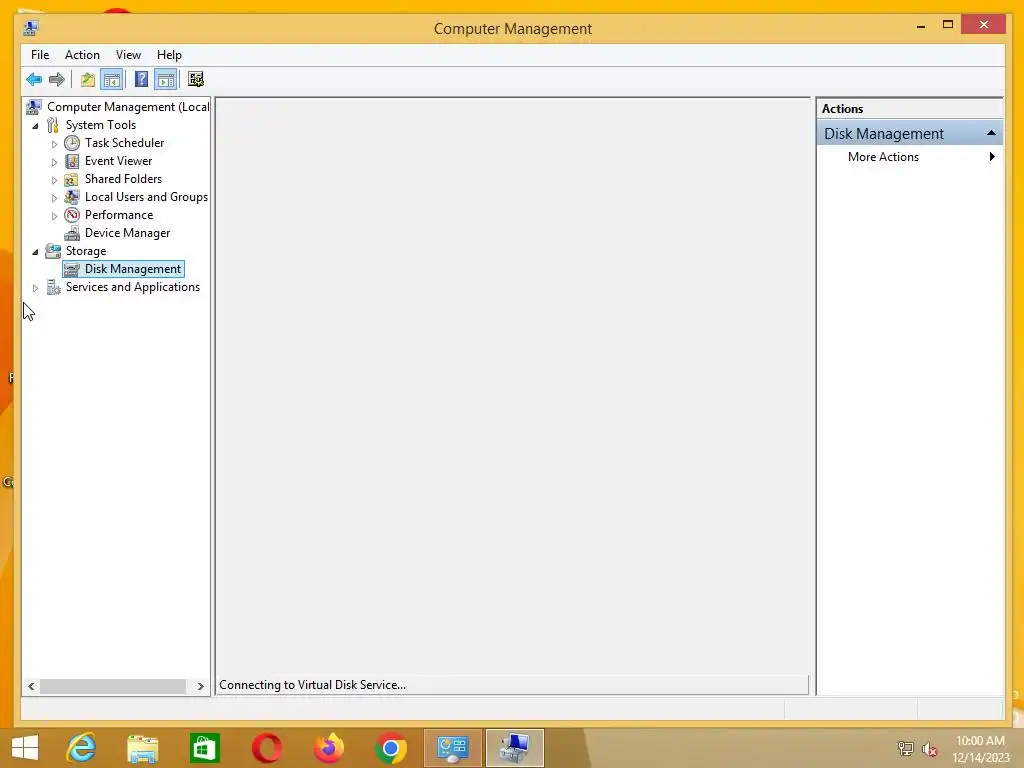Select the System Tools label
Viewport: 1024px width, 768px height.
(x=101, y=125)
